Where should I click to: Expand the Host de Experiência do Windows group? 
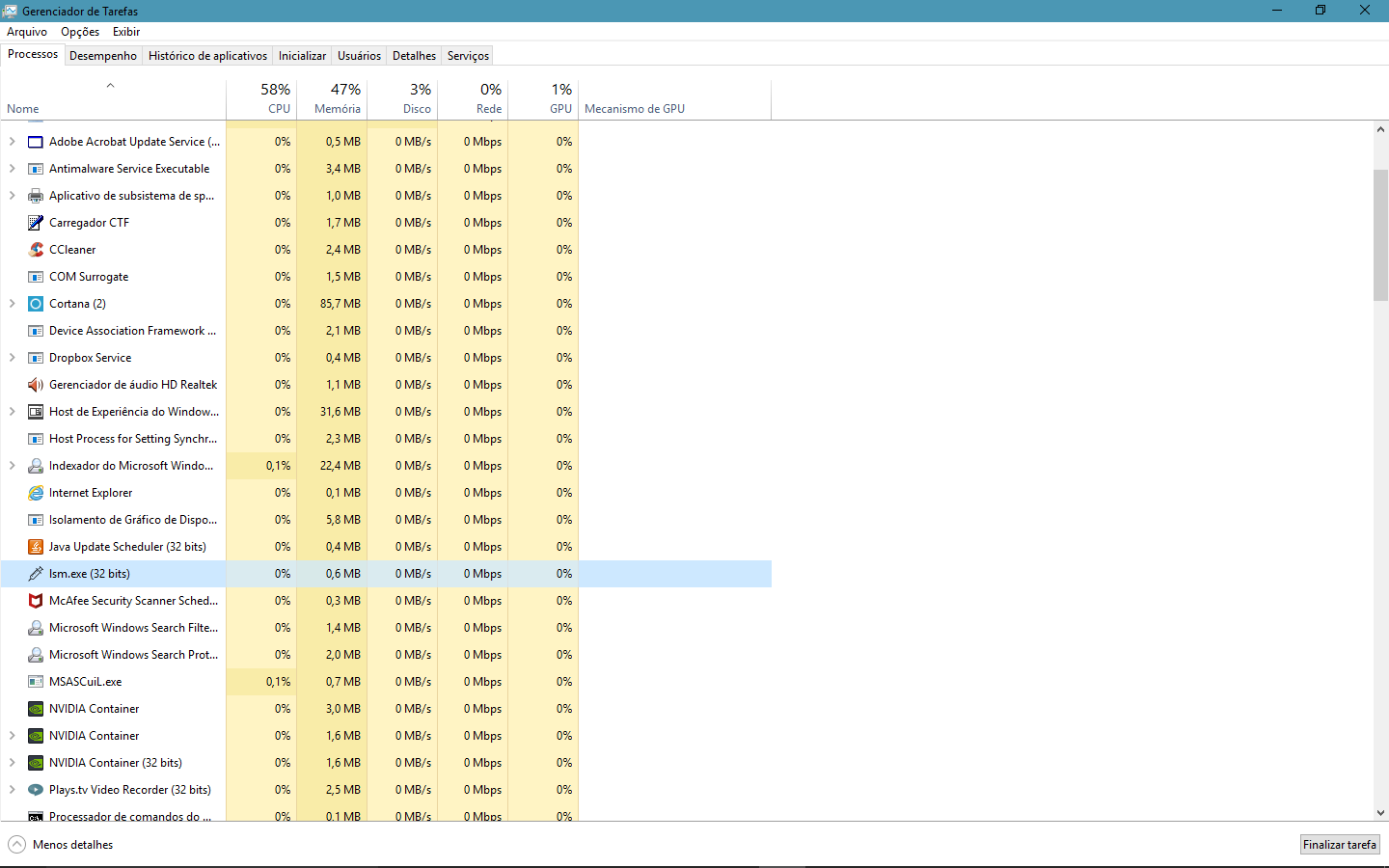pyautogui.click(x=12, y=412)
